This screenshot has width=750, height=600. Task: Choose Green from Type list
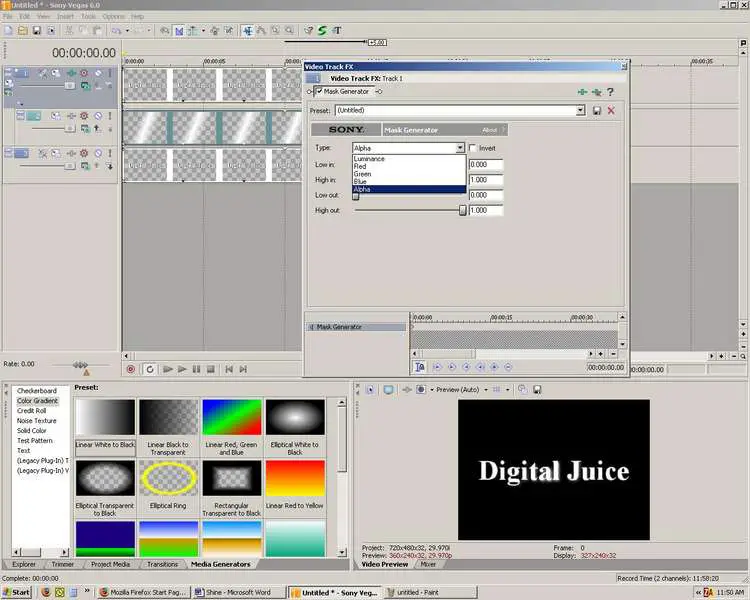pos(409,174)
